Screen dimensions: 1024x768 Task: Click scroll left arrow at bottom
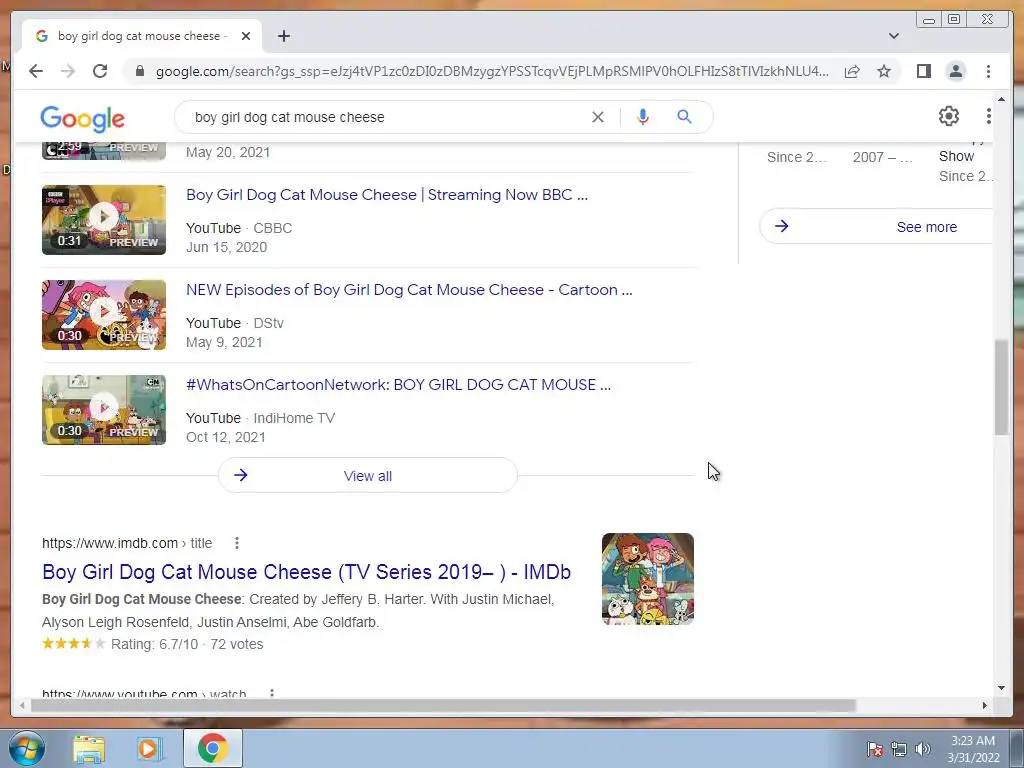tap(22, 705)
